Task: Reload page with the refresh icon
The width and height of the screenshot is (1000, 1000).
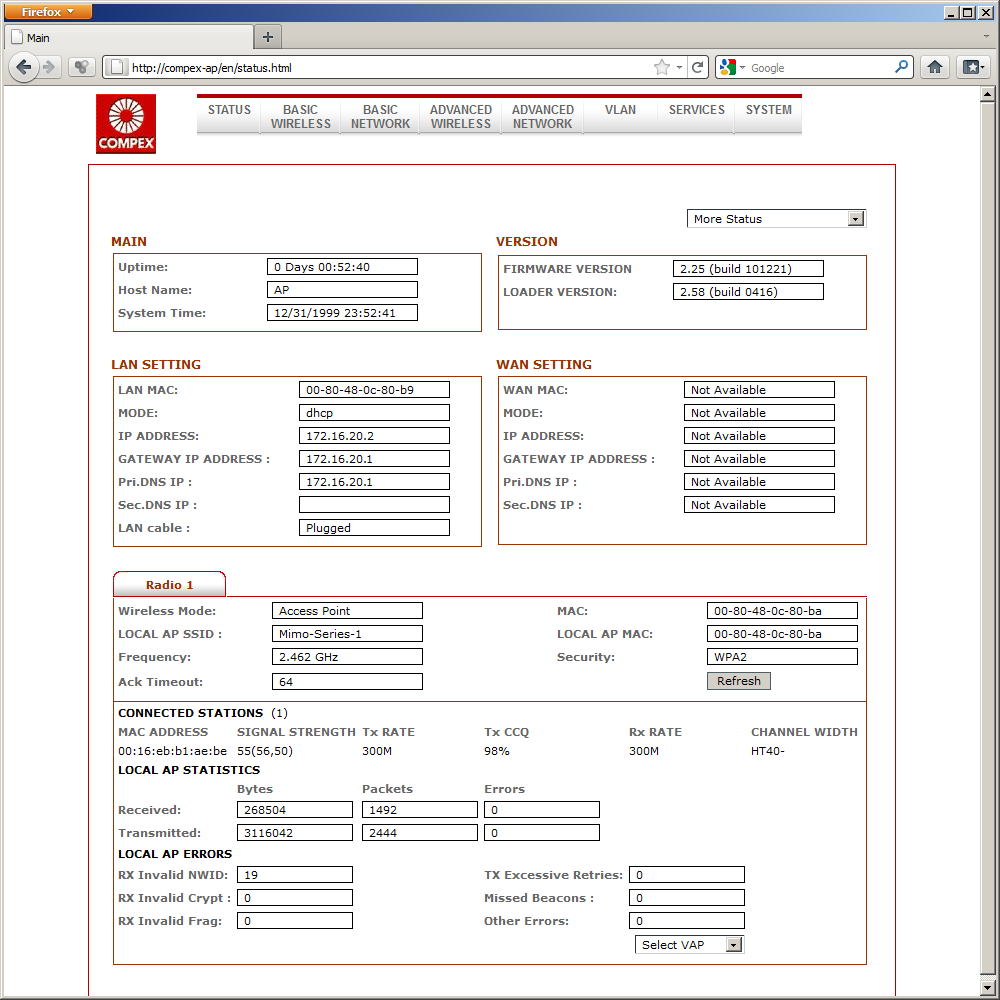Action: [698, 68]
